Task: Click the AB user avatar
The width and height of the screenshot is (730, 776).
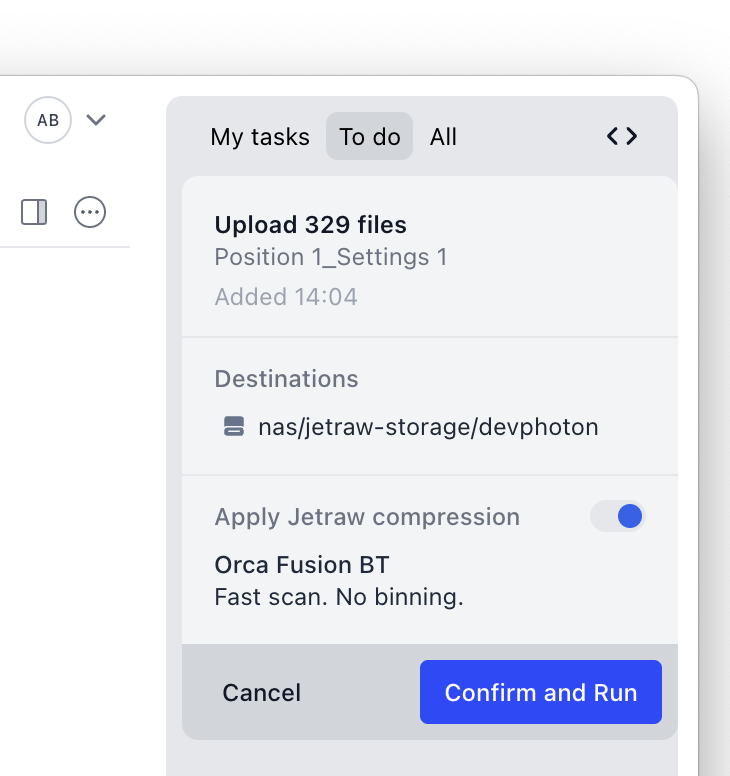Action: click(48, 120)
